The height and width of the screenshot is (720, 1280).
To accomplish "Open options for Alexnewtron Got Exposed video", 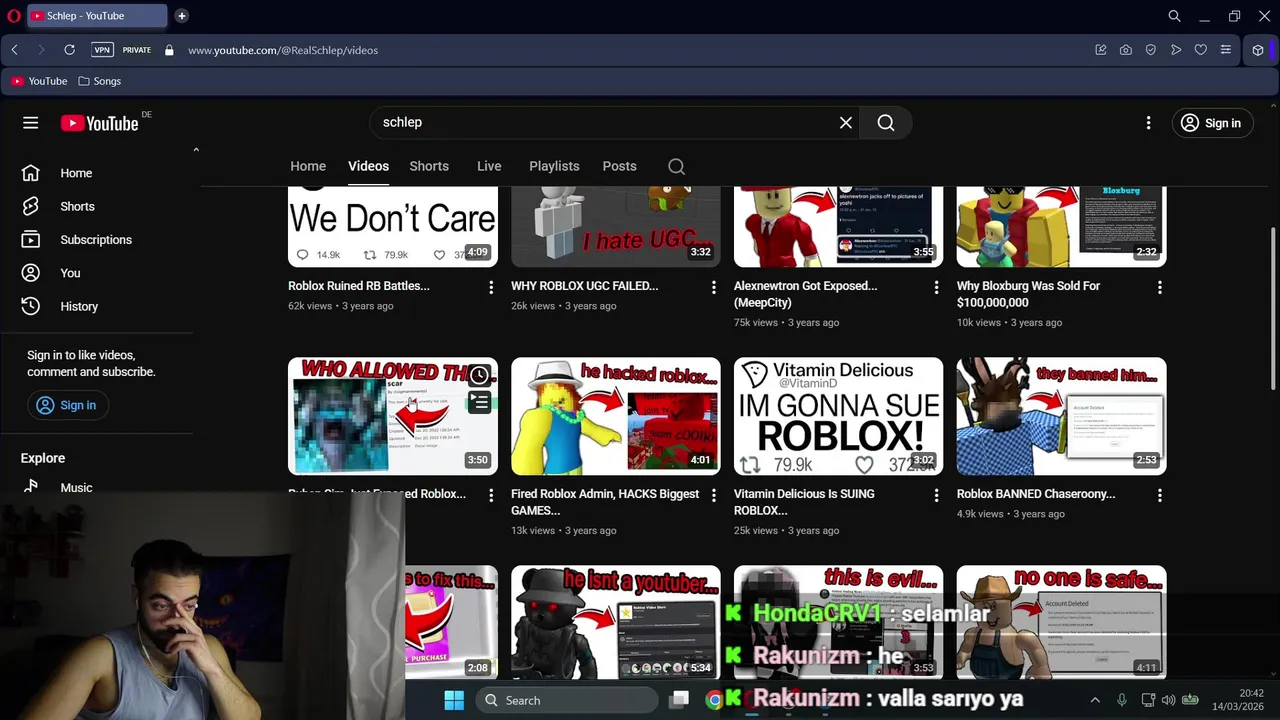I will (x=936, y=288).
